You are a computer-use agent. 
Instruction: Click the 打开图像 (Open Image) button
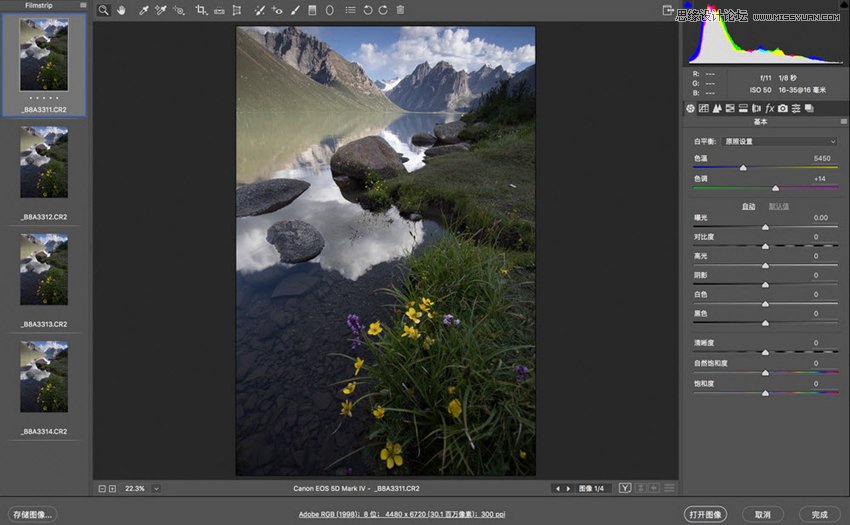click(x=706, y=514)
